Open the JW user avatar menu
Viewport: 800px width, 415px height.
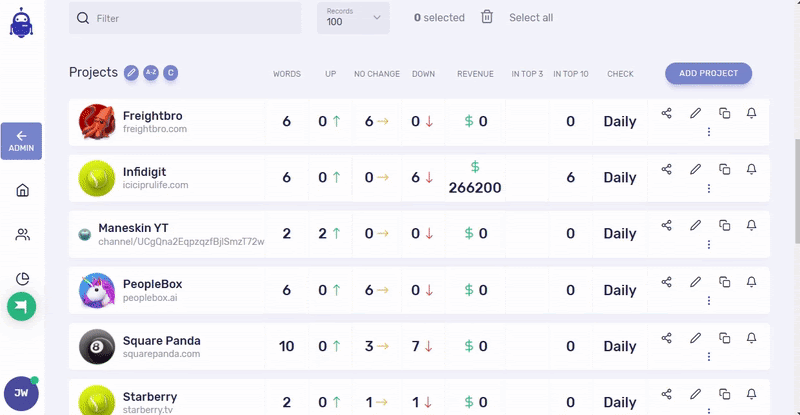(x=21, y=394)
